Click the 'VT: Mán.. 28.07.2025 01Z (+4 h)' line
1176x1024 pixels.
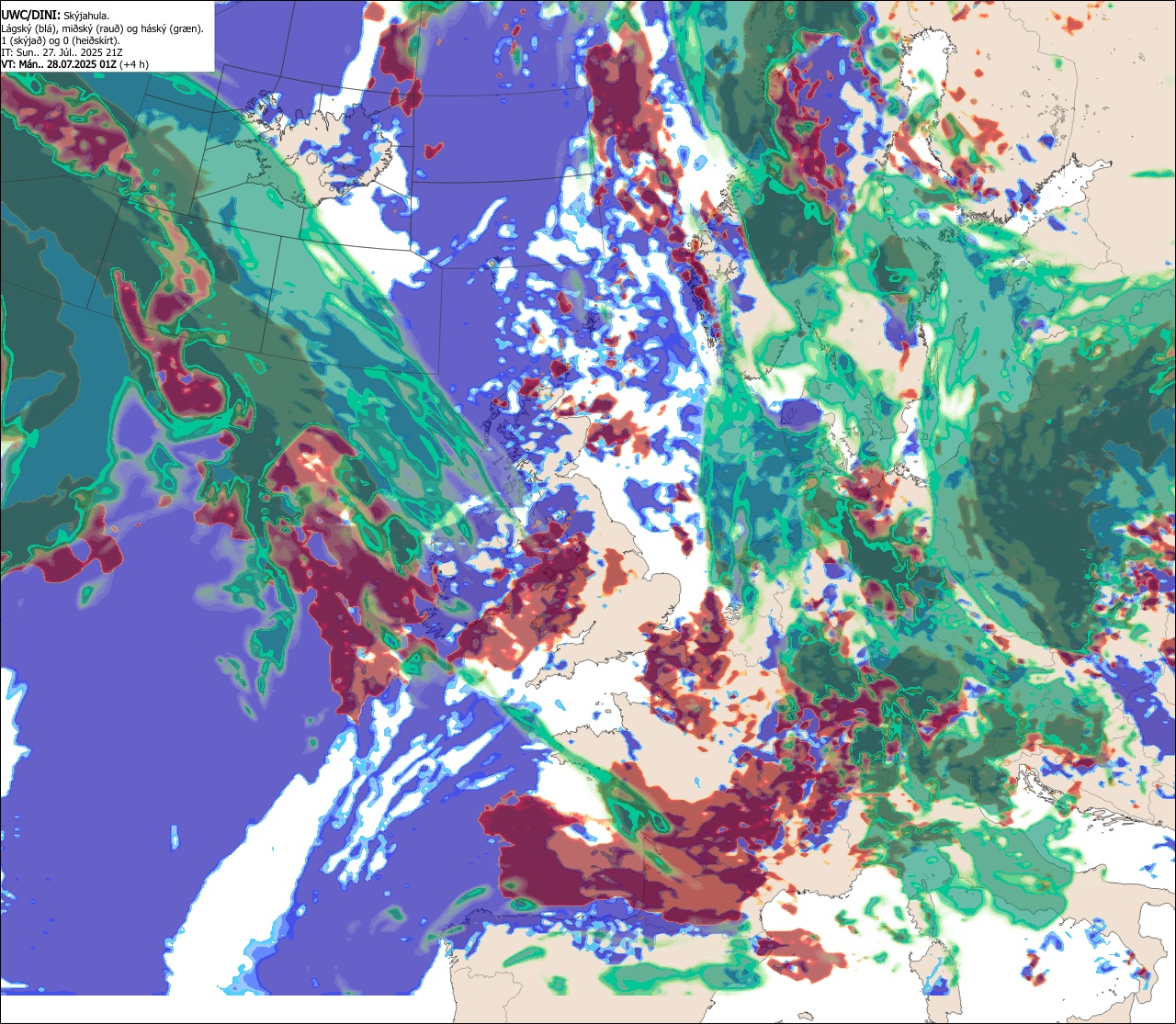[75, 64]
